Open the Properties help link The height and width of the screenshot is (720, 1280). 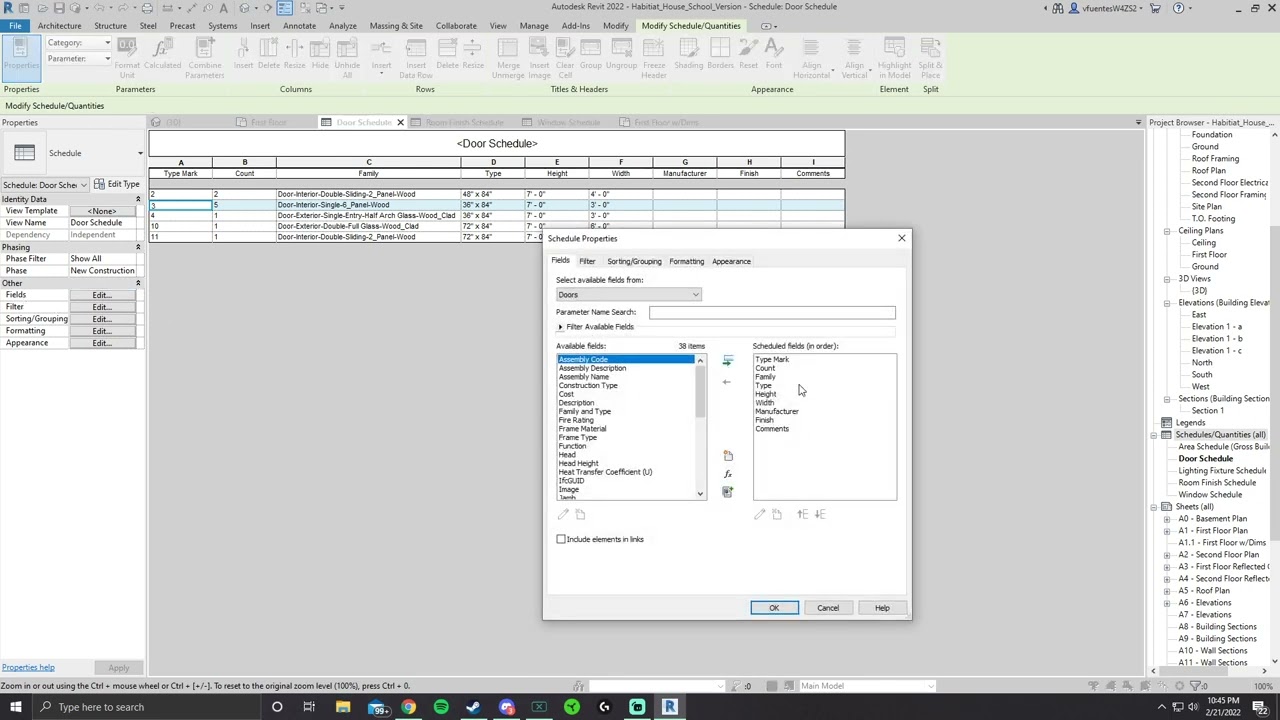tap(28, 667)
